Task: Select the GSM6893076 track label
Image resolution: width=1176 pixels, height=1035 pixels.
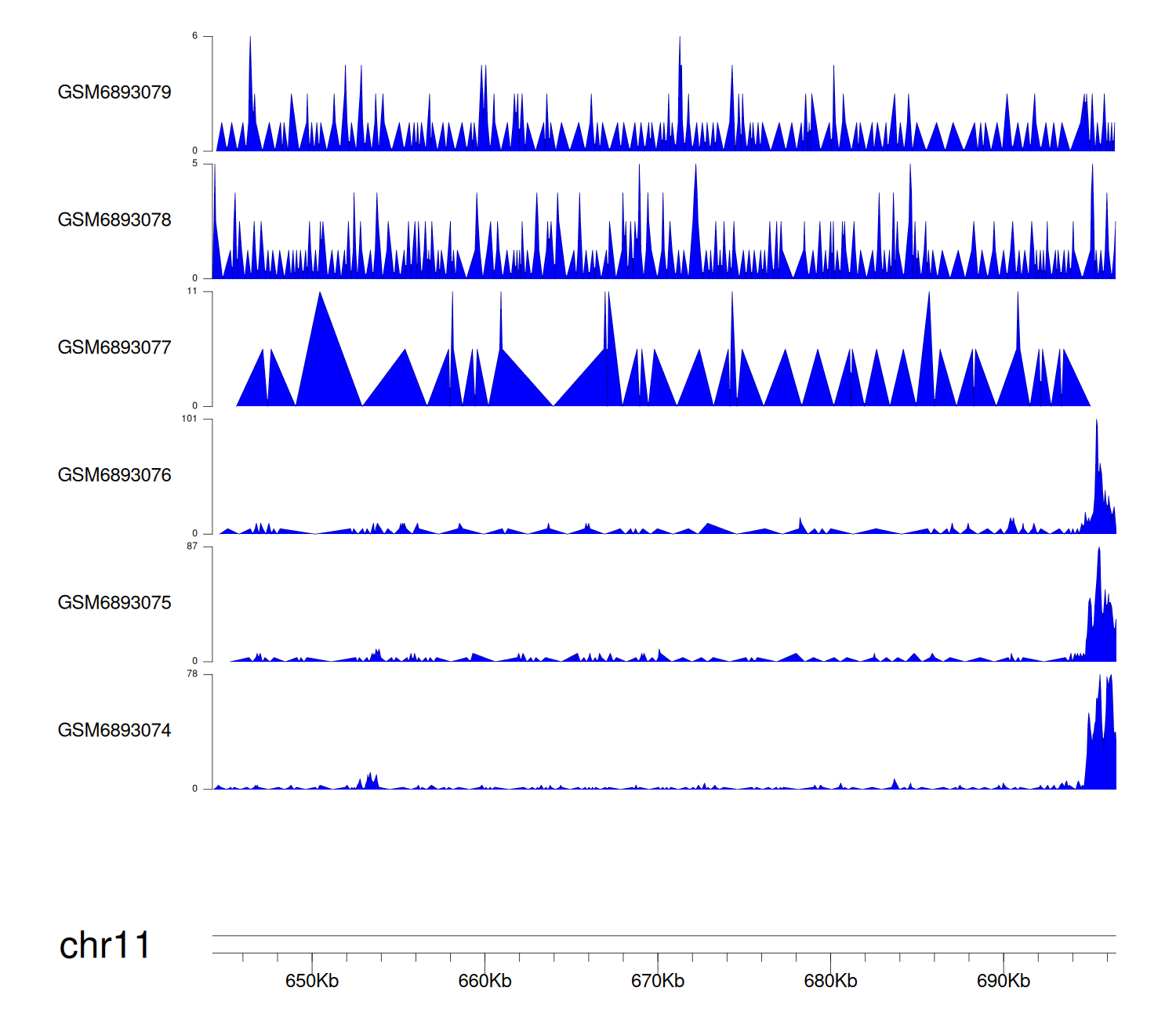Action: (114, 475)
